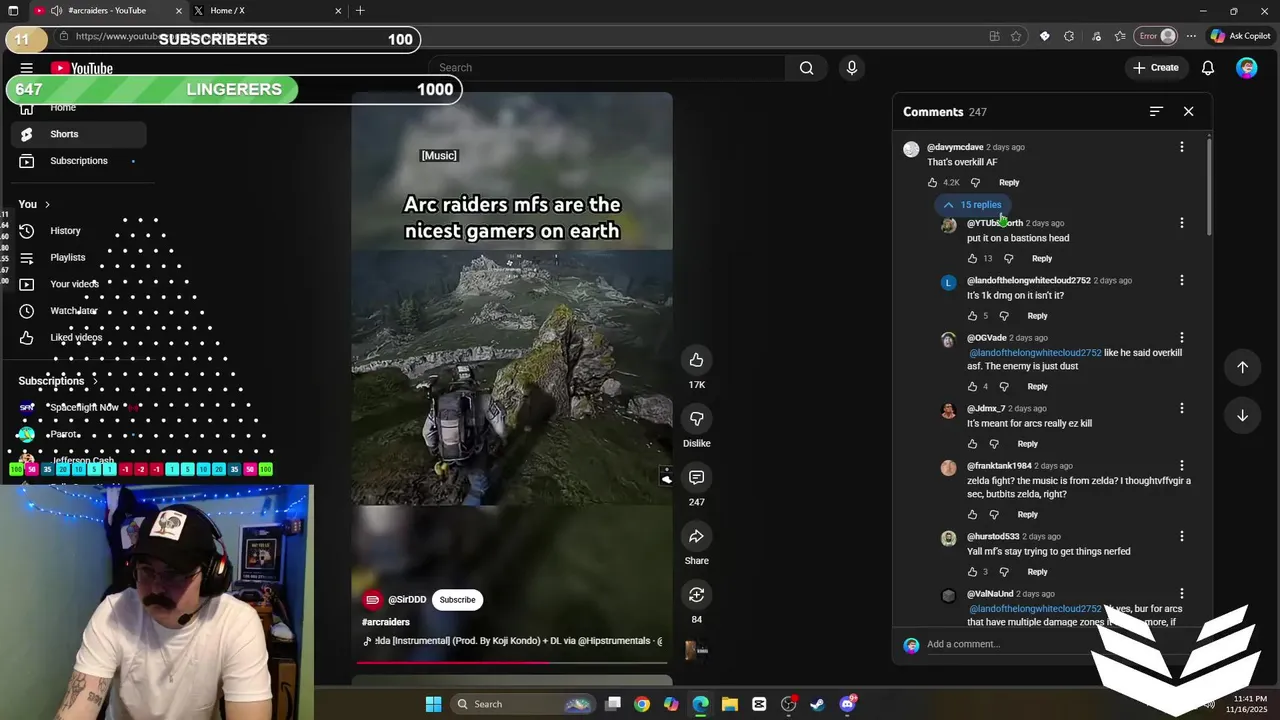Viewport: 1280px width, 720px height.
Task: Open options for @OGVade's reply
Action: (x=1181, y=338)
